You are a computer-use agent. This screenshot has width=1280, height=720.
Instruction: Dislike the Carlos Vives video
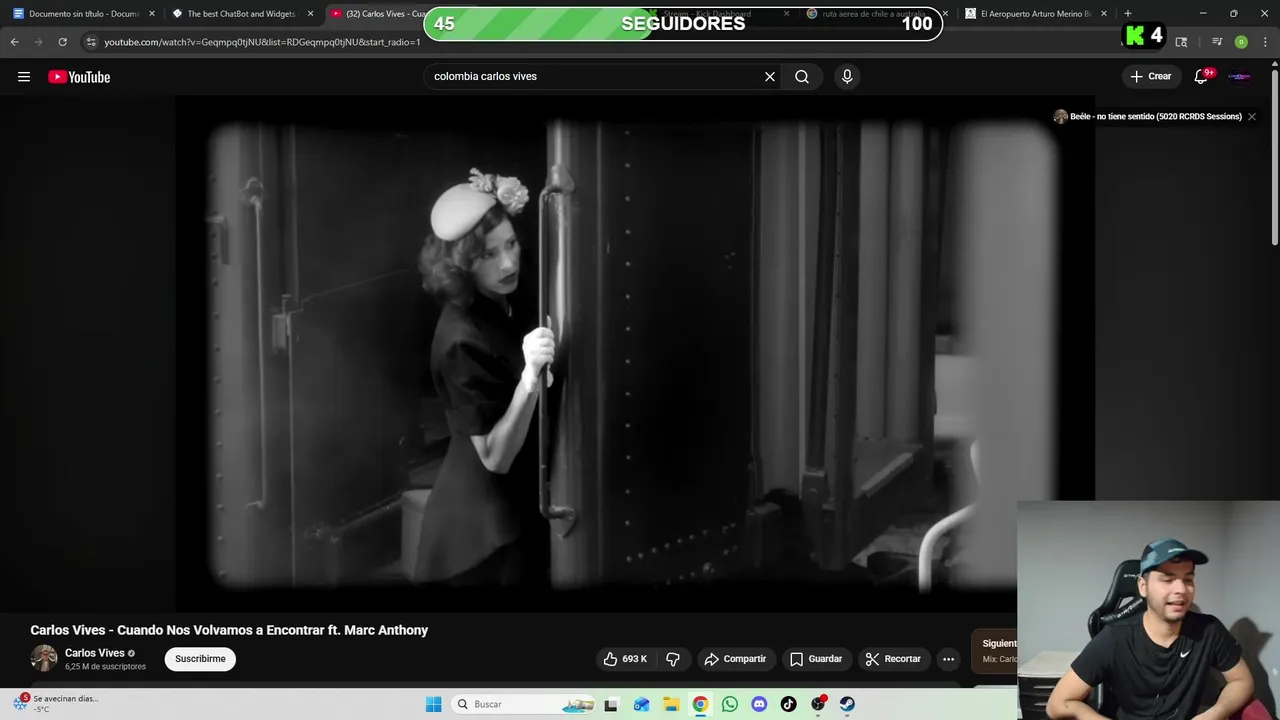click(x=673, y=659)
